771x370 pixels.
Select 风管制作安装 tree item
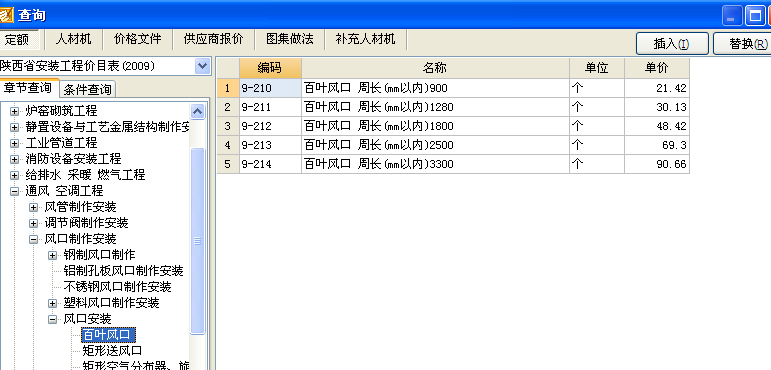[x=81, y=207]
